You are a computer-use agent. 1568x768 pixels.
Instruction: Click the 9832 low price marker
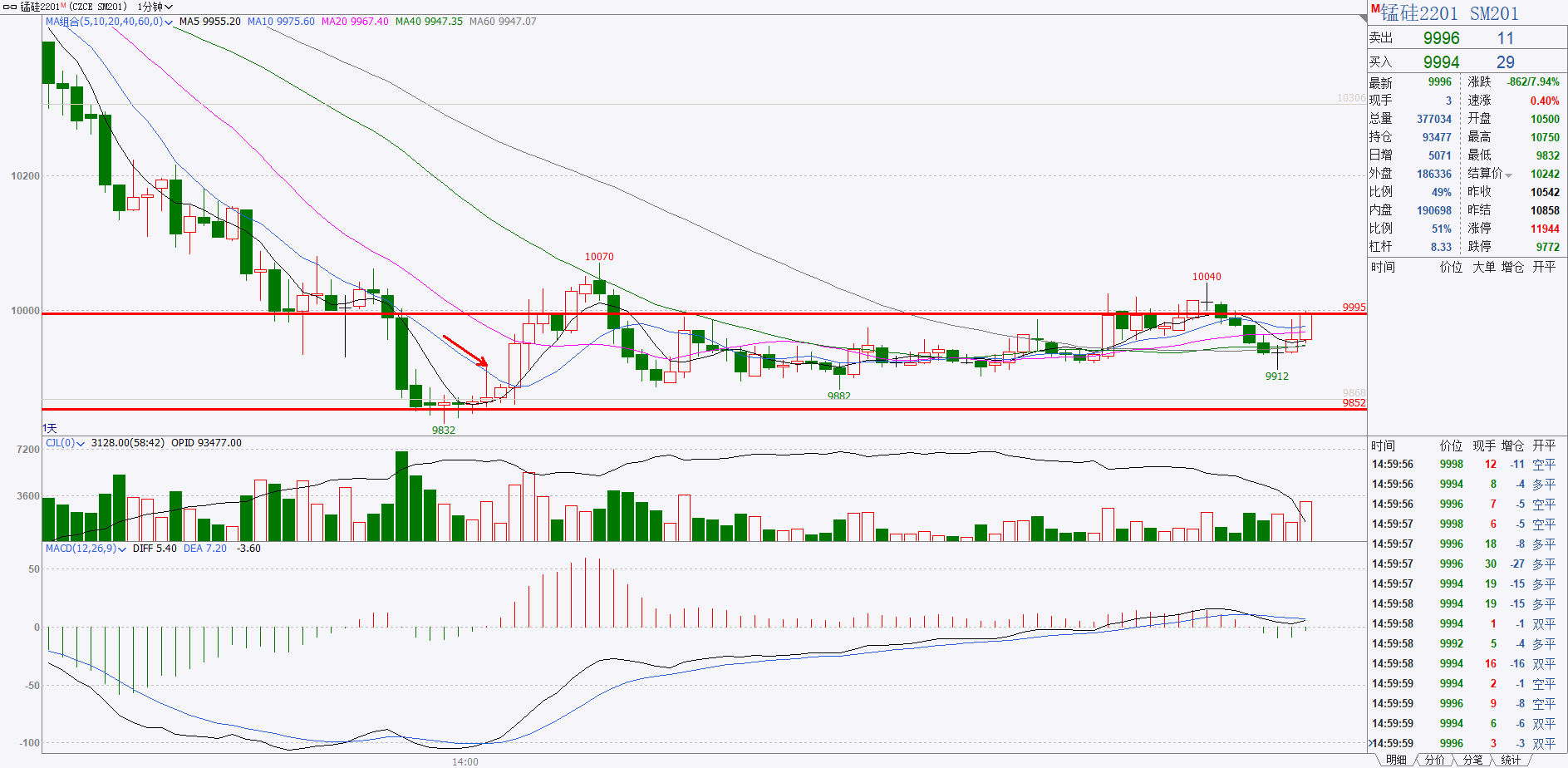pyautogui.click(x=444, y=431)
